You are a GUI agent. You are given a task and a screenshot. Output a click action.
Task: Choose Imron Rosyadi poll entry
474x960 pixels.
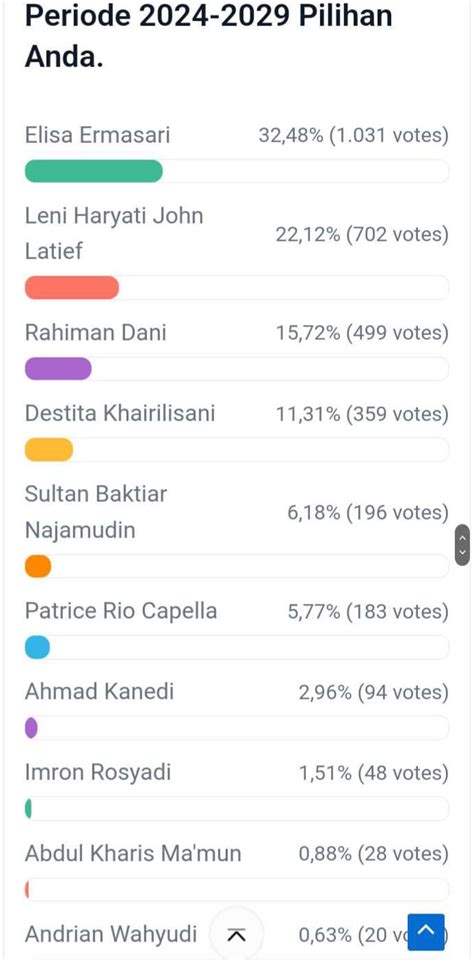pos(98,773)
